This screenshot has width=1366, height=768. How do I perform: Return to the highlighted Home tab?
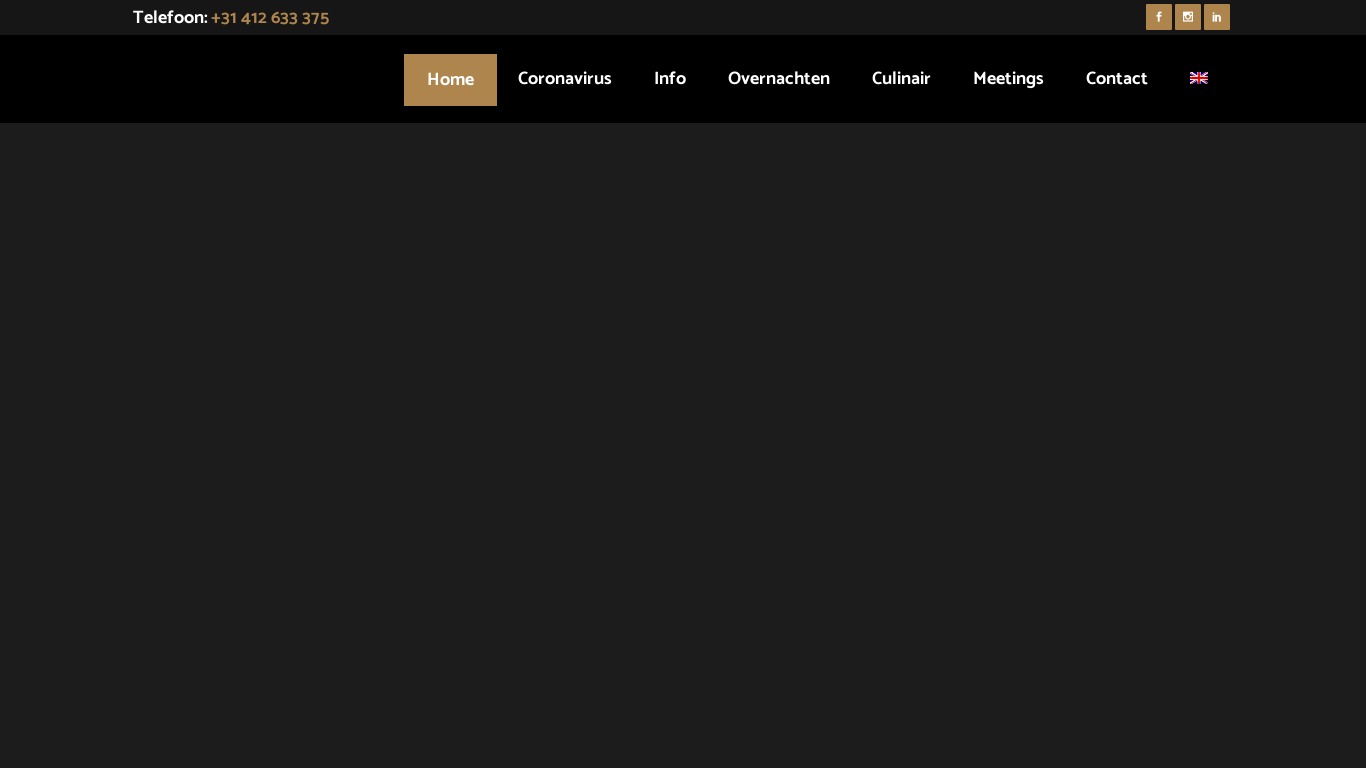[450, 80]
